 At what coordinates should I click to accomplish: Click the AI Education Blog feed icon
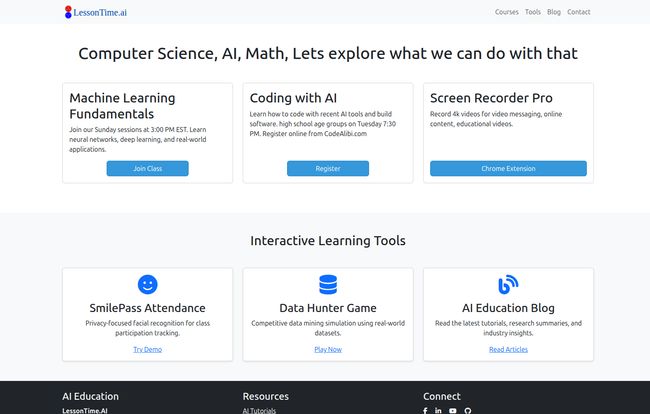click(x=508, y=284)
